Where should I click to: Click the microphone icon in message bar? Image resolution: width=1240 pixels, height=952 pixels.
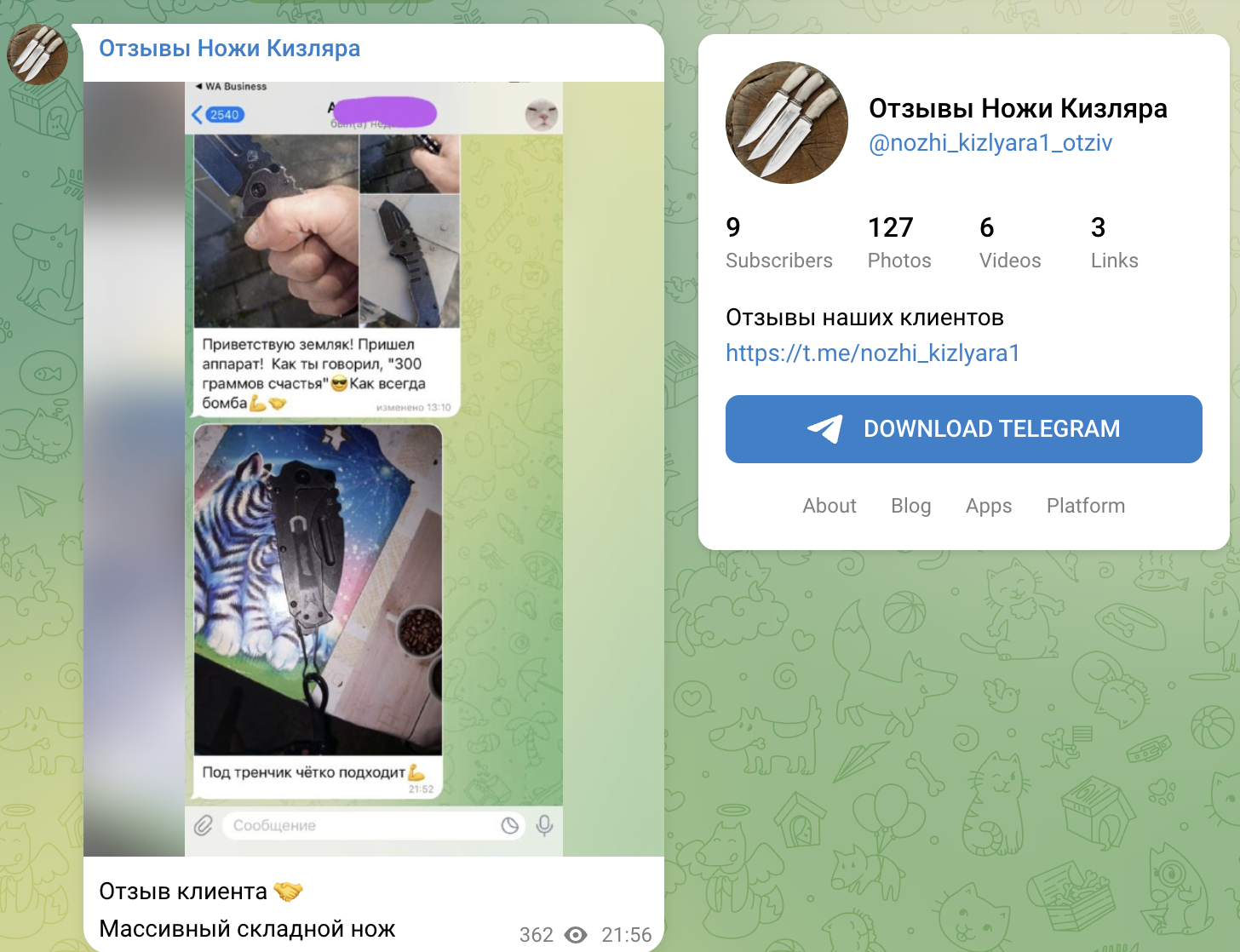pyautogui.click(x=545, y=825)
